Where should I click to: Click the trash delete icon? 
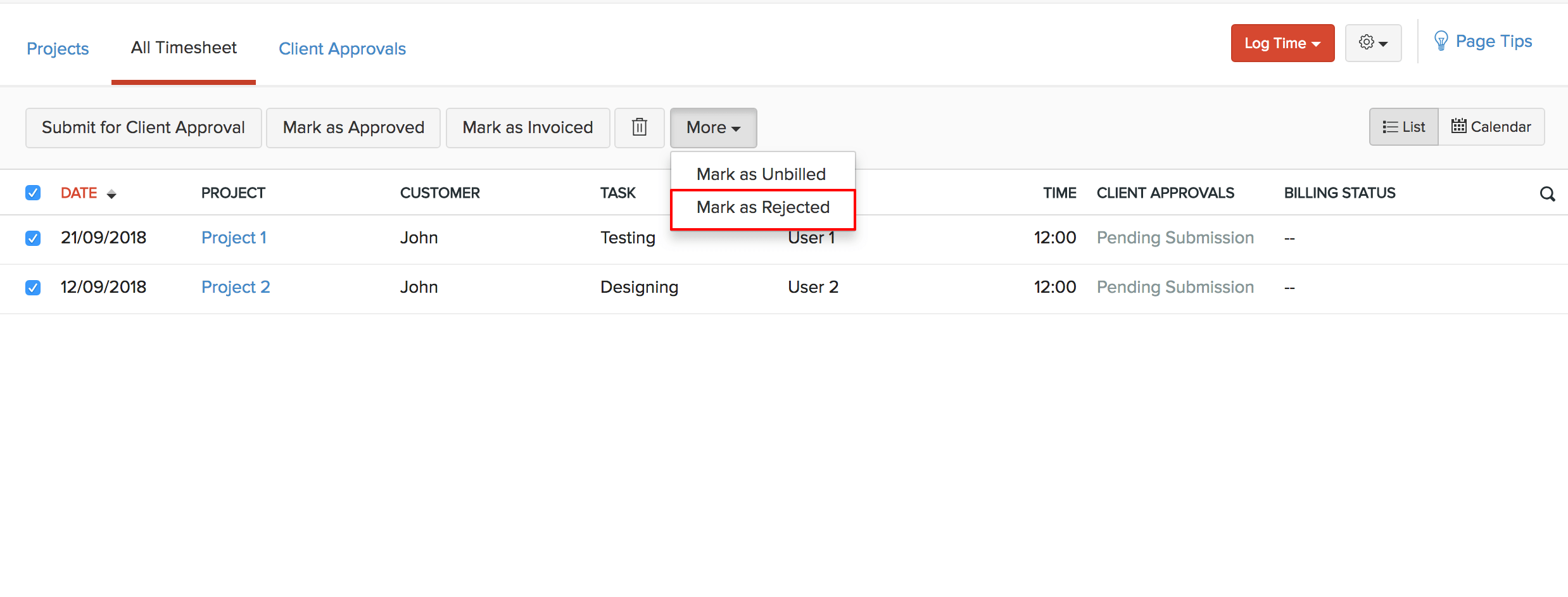(639, 127)
